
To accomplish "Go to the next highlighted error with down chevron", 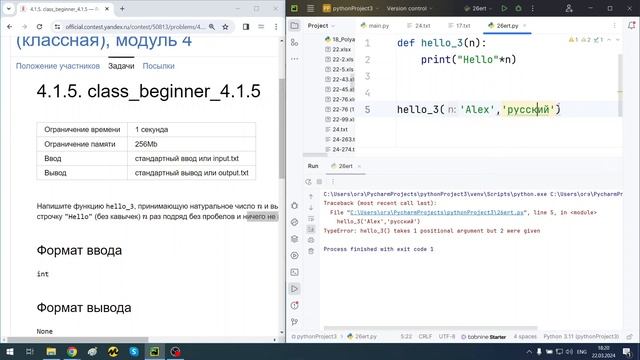I will coord(617,40).
